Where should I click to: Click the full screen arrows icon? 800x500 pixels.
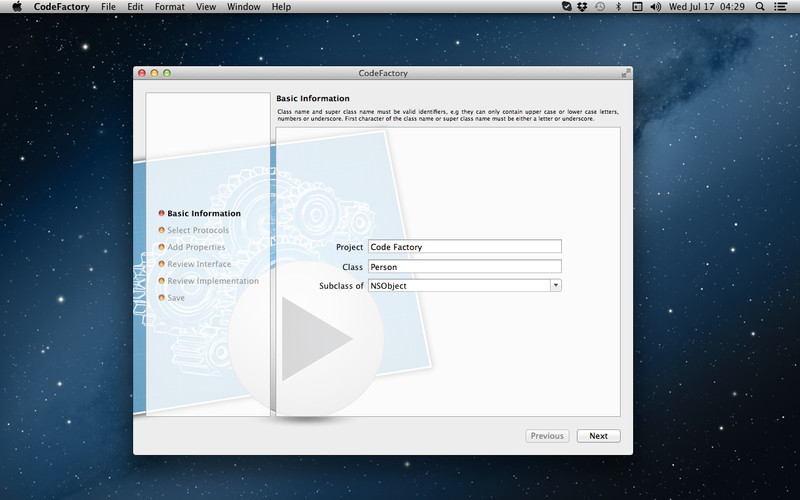626,73
